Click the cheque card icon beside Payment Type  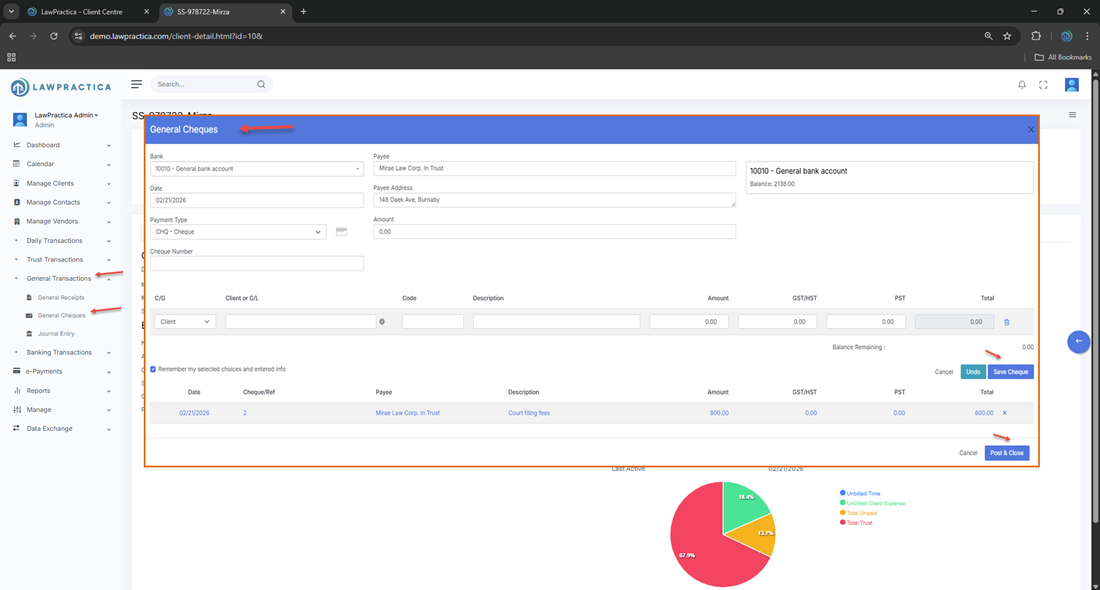(342, 232)
